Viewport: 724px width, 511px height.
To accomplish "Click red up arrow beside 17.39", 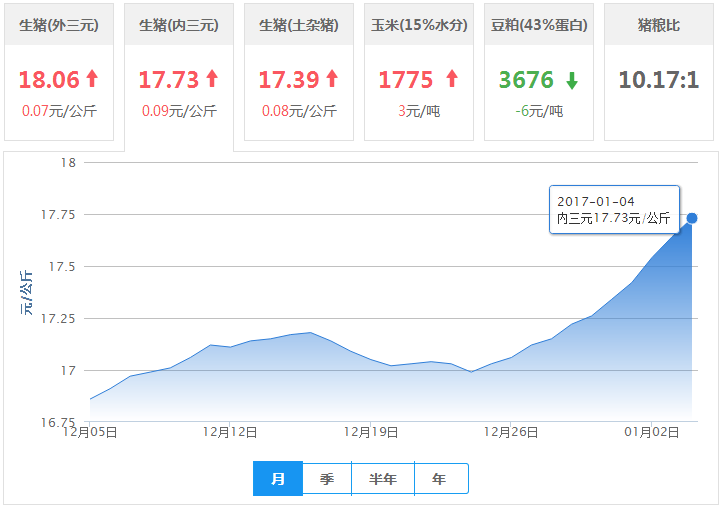I will (332, 78).
